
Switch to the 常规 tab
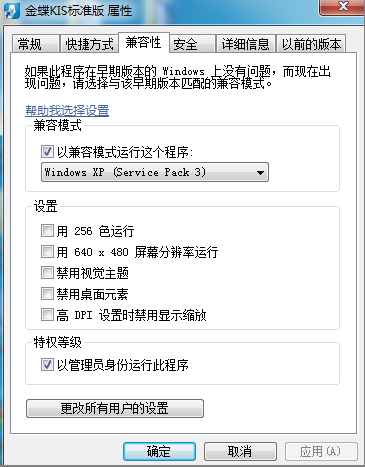pos(35,44)
